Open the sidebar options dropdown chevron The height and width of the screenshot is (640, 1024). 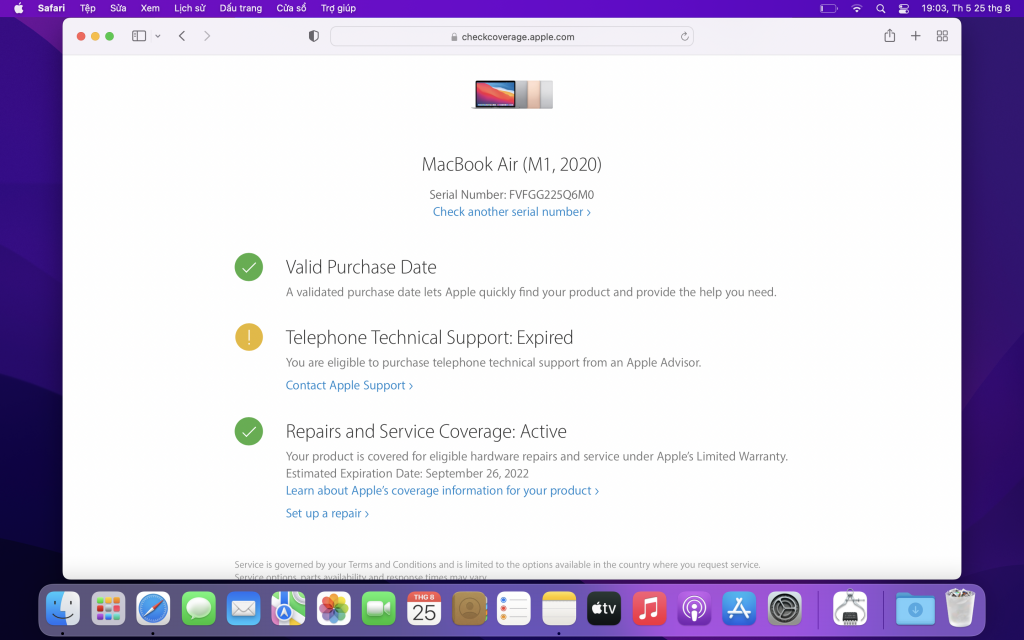pyautogui.click(x=157, y=37)
